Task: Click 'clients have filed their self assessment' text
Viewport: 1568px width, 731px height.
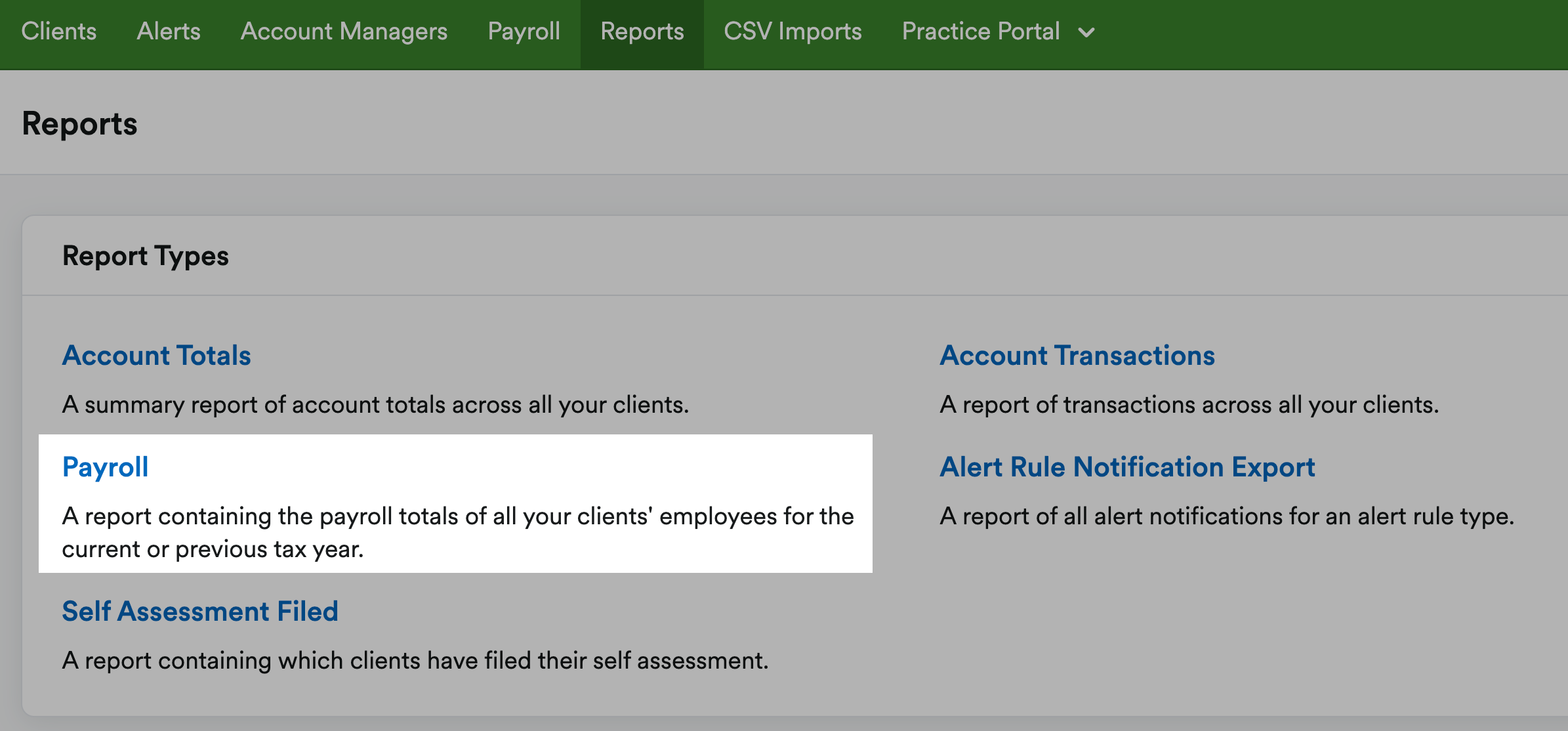Action: point(559,661)
